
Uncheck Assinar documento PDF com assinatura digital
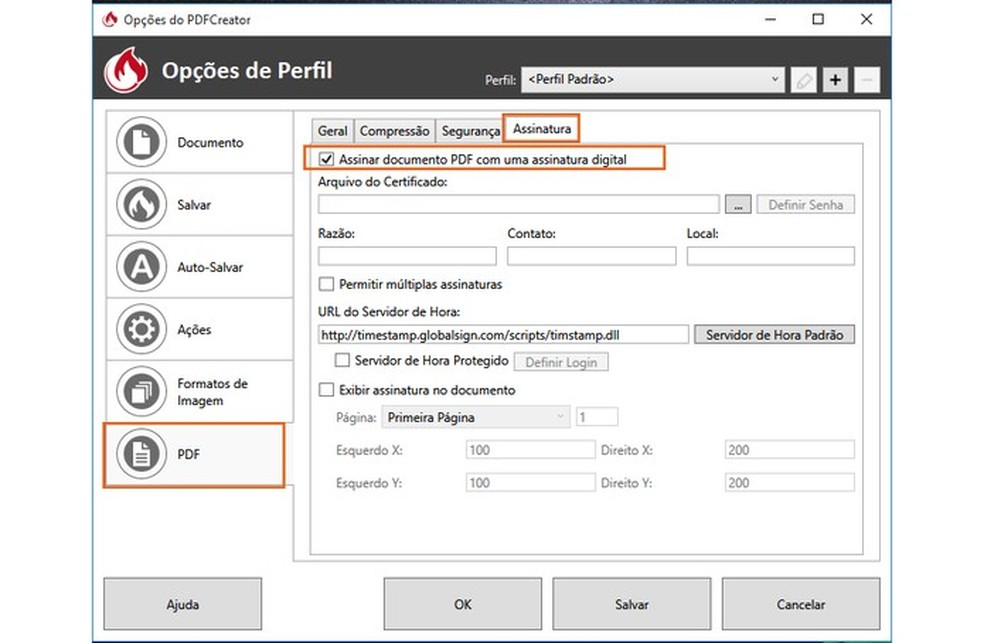click(325, 157)
